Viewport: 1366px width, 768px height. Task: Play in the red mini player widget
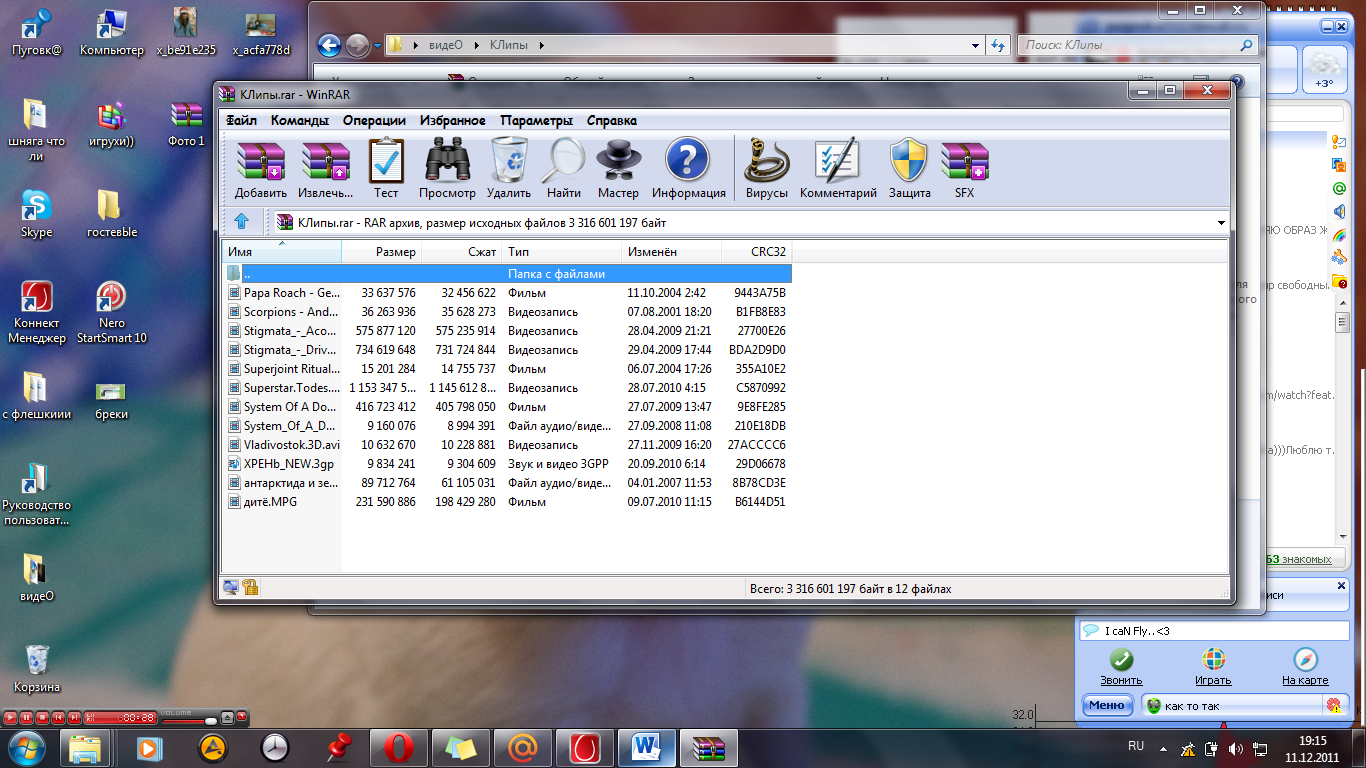[x=11, y=717]
